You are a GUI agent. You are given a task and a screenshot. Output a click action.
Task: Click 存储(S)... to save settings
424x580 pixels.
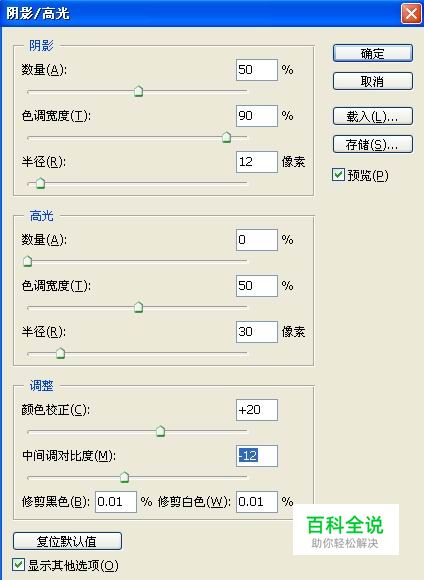tap(373, 144)
